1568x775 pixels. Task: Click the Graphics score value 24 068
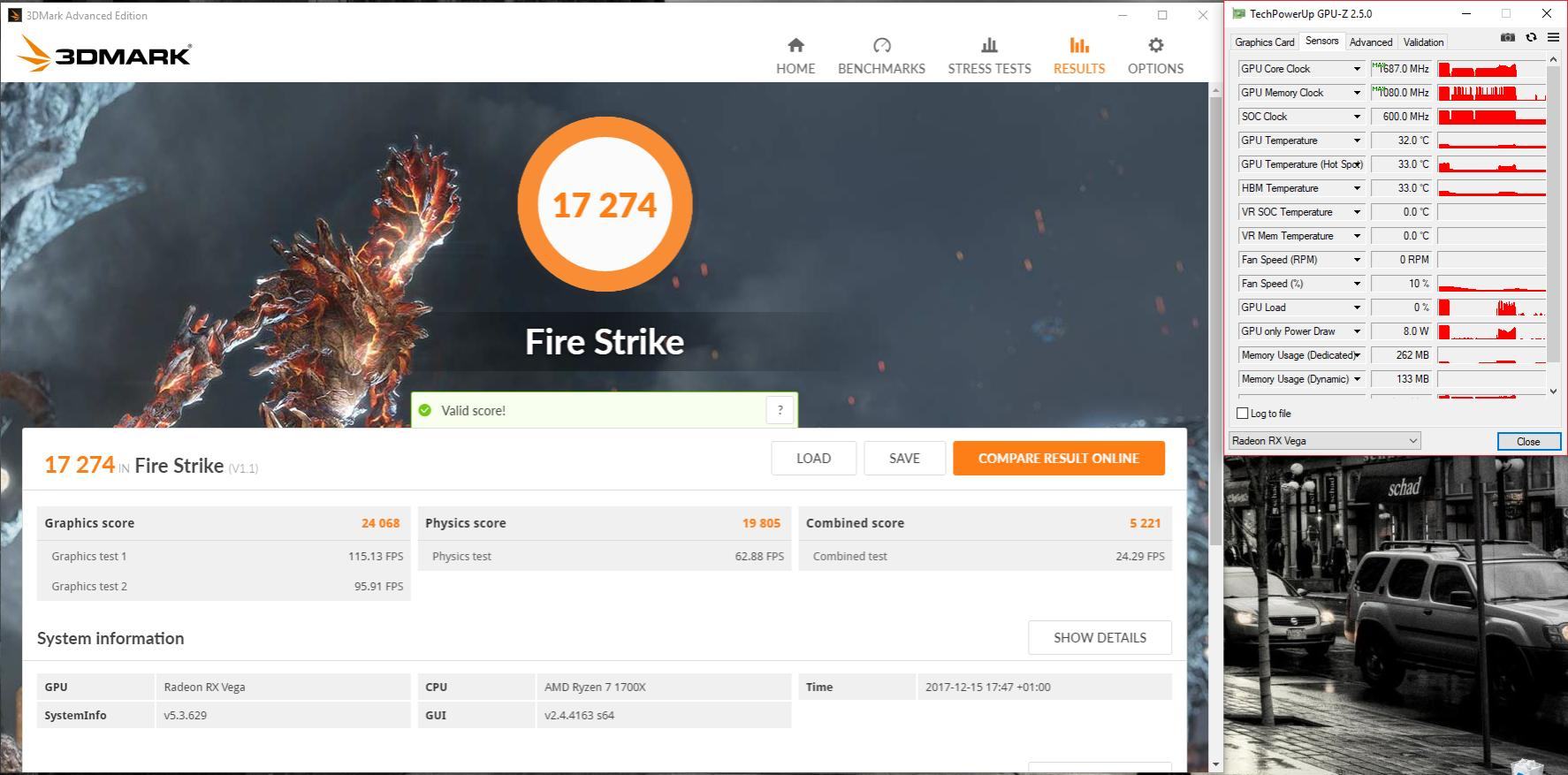(x=380, y=523)
